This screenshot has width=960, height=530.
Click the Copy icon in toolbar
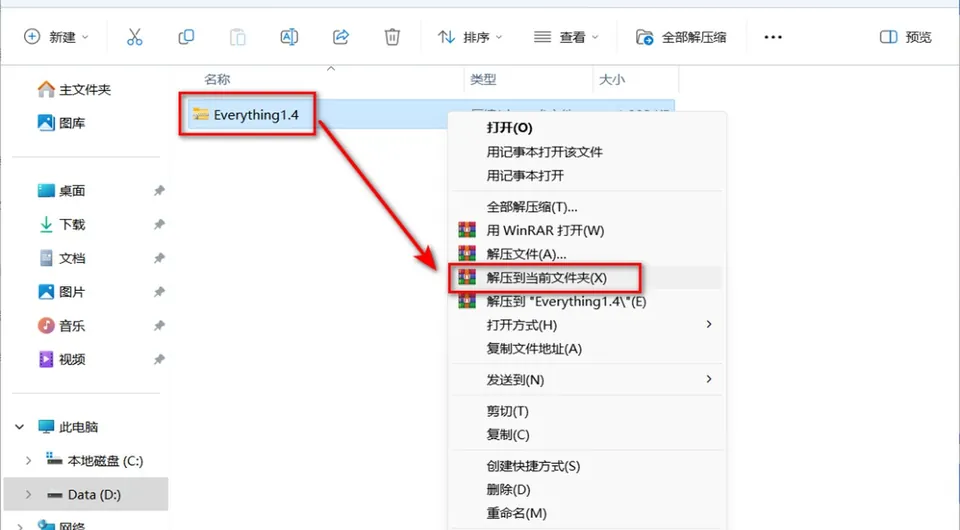pyautogui.click(x=186, y=37)
